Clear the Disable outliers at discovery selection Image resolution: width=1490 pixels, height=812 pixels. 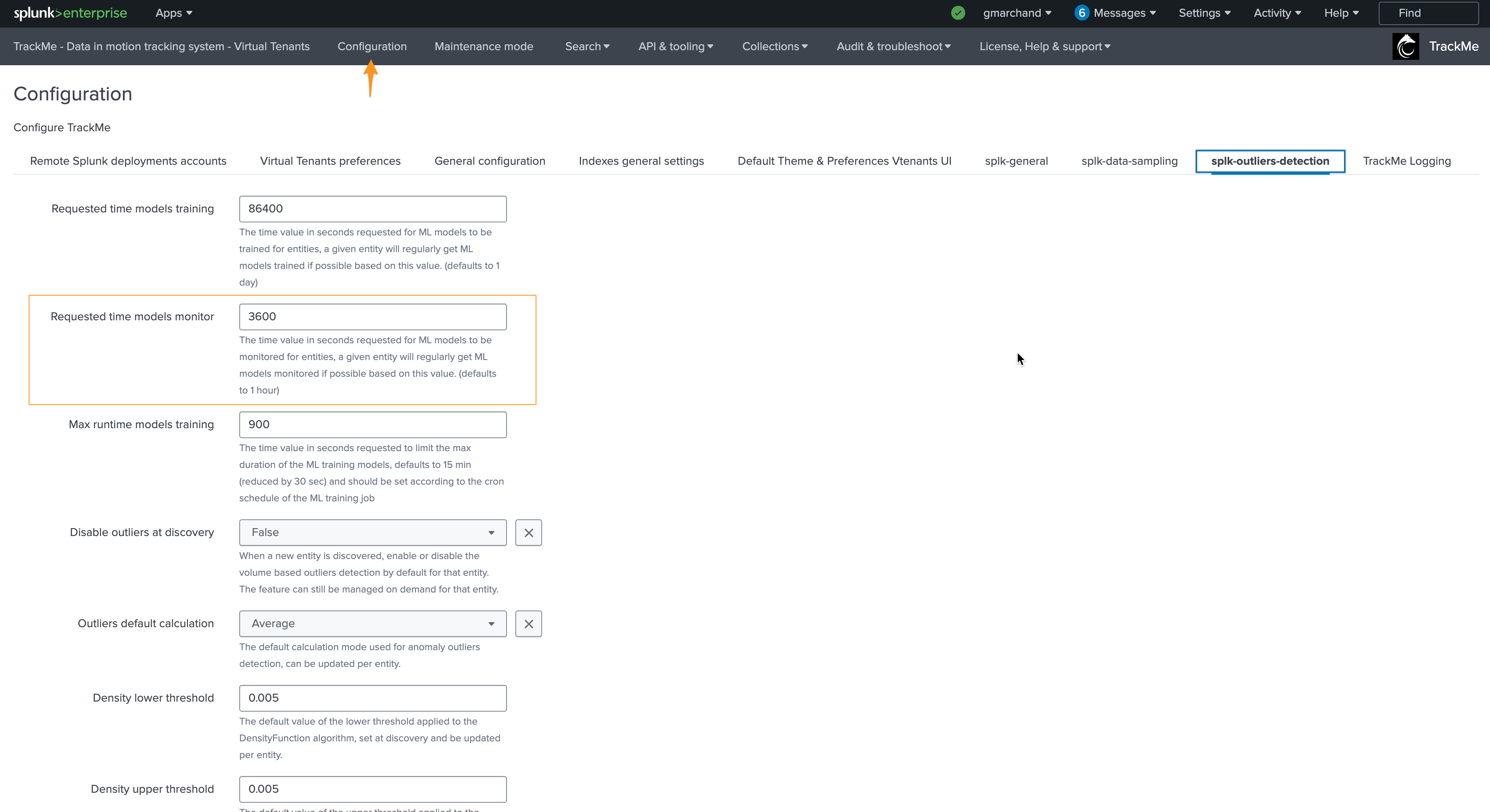tap(529, 533)
